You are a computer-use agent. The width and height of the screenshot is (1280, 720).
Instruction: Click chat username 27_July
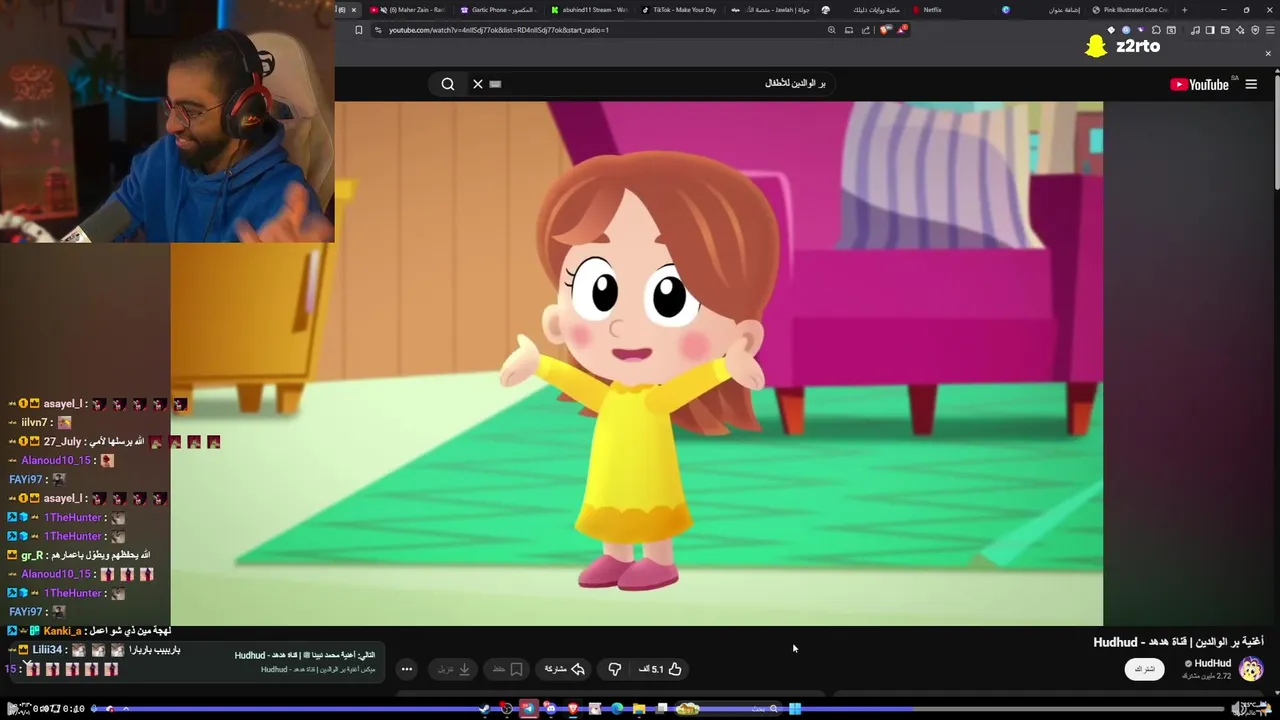62,441
